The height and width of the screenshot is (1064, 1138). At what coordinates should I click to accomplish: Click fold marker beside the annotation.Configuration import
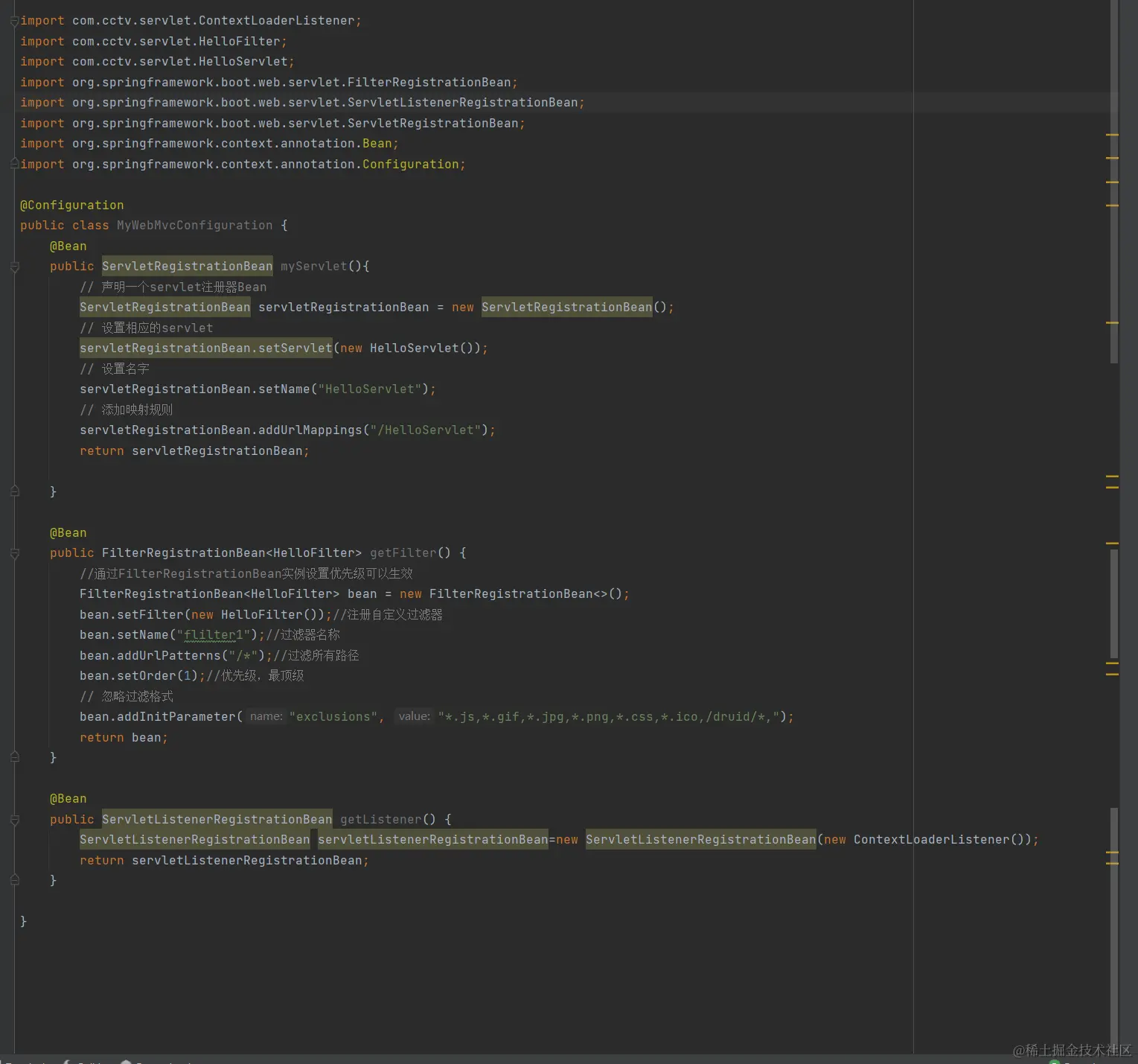[x=14, y=164]
